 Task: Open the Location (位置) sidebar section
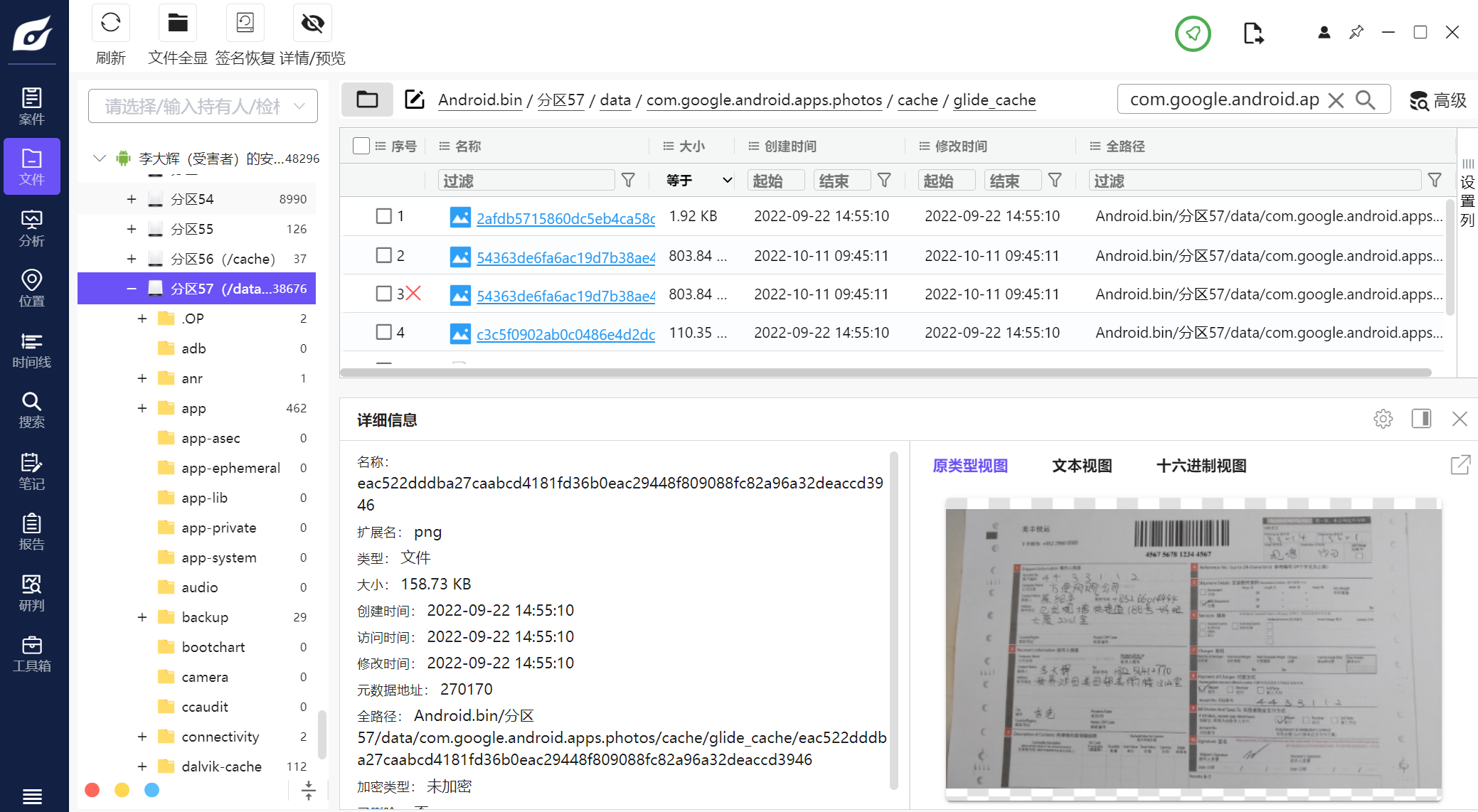(31, 289)
